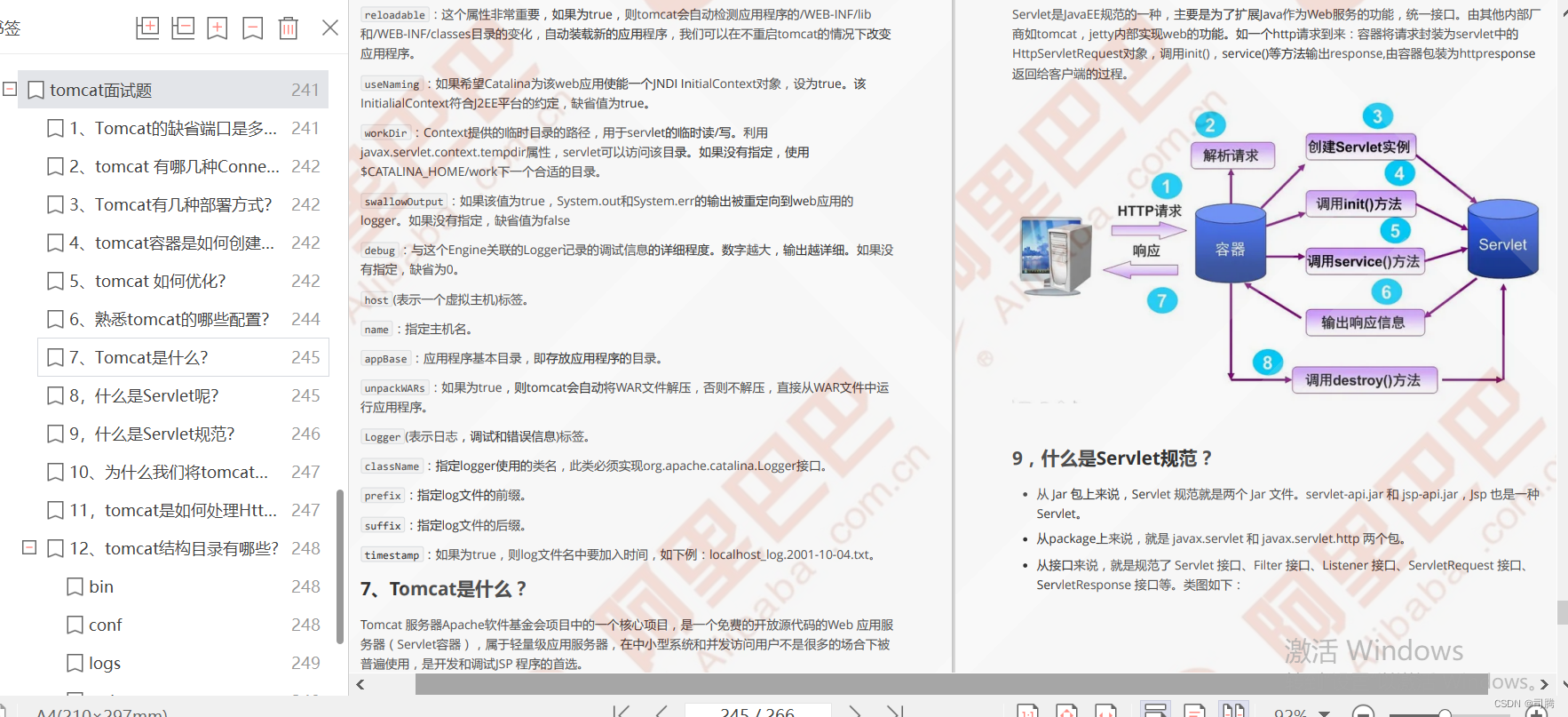Click the bookmark icon beside logs
This screenshot has height=717, width=1568.
[75, 663]
